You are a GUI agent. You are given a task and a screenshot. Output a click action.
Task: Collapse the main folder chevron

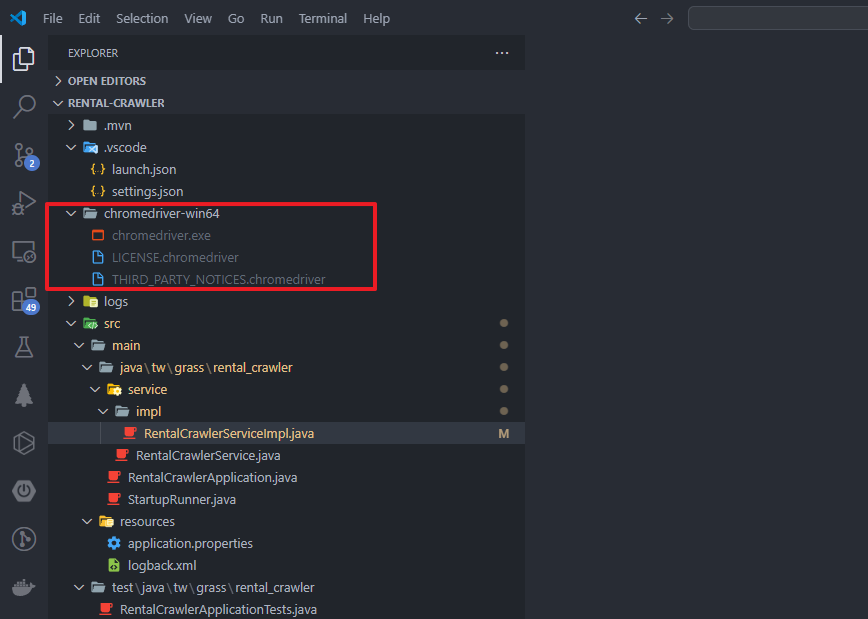[x=79, y=345]
